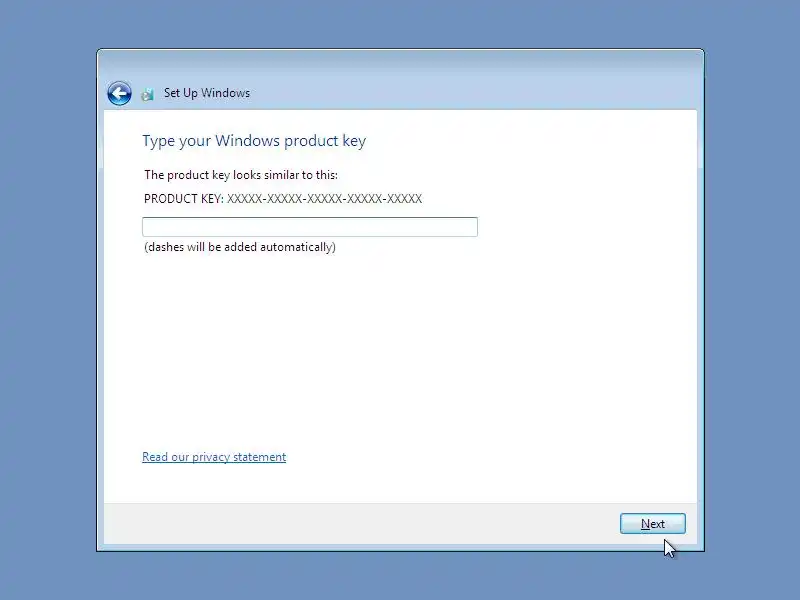Select the 'Type your Windows product key' heading
800x600 pixels.
254,141
